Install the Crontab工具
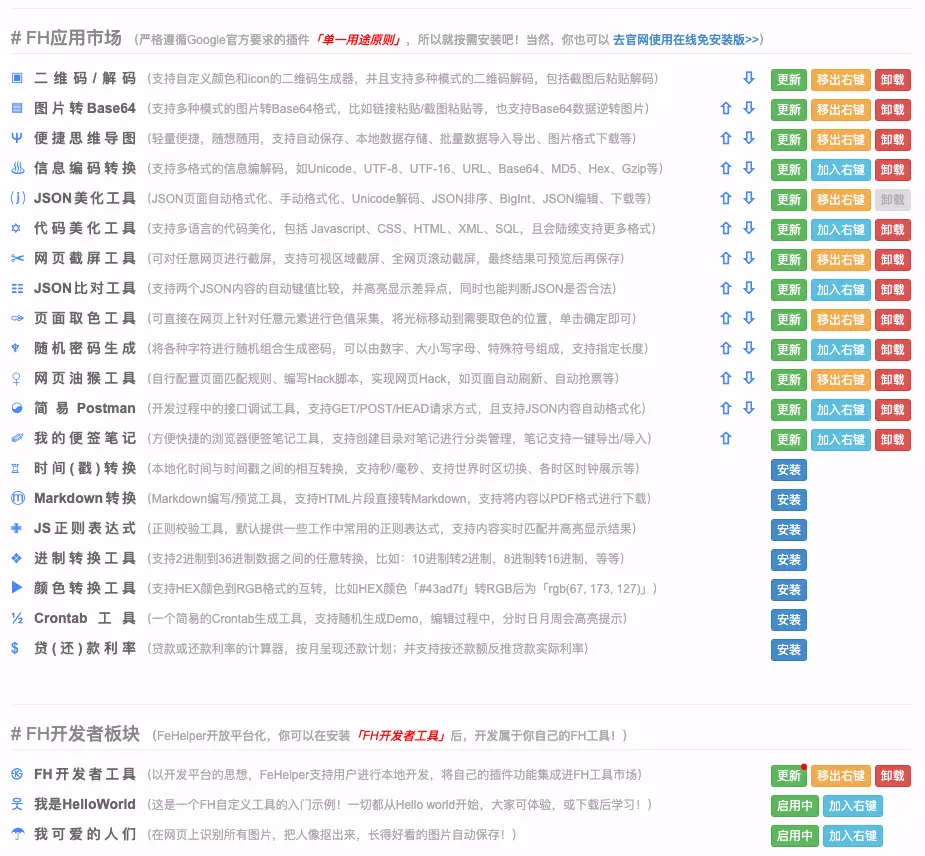 [788, 620]
